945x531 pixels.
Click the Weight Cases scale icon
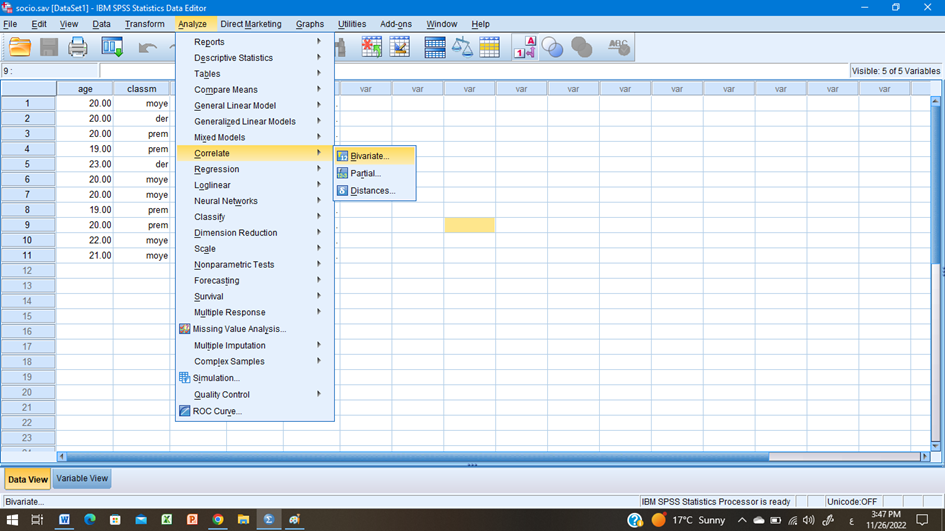pos(462,47)
